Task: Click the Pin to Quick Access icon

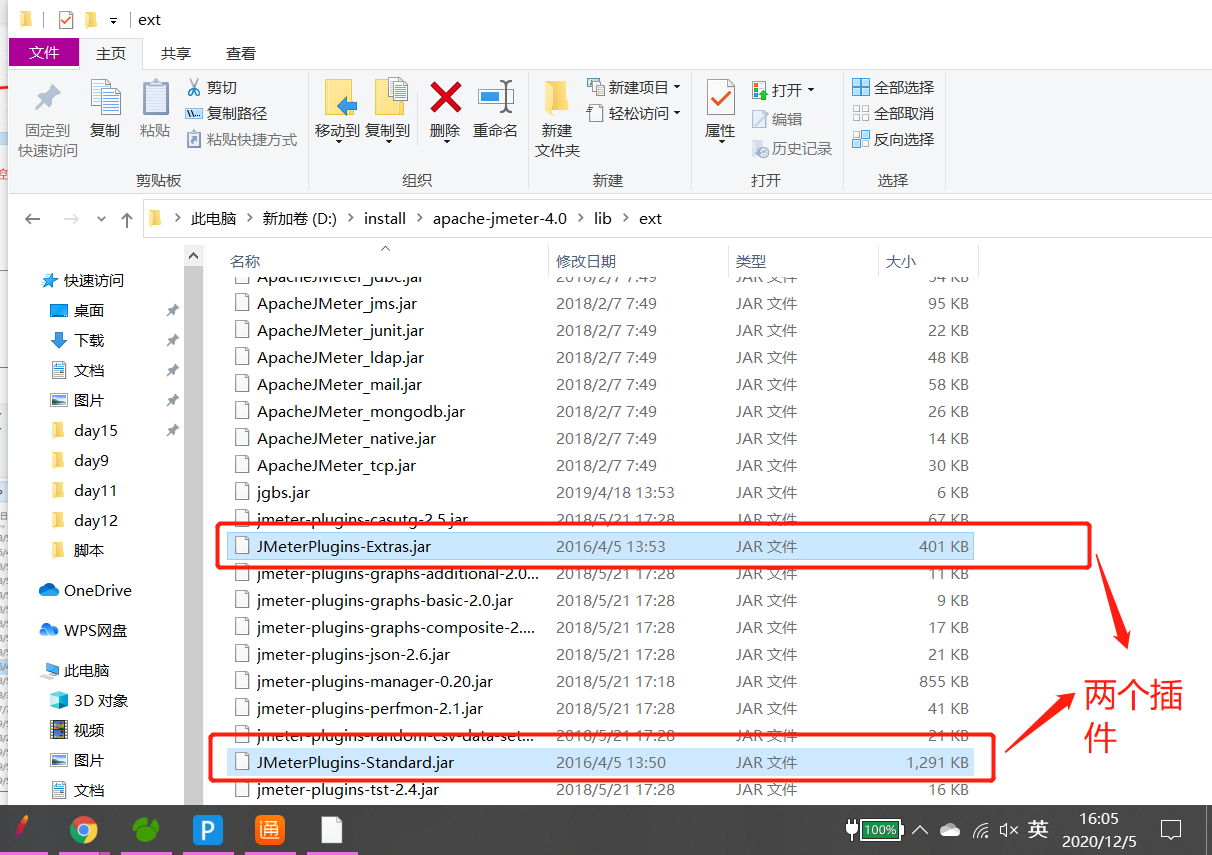Action: point(47,100)
